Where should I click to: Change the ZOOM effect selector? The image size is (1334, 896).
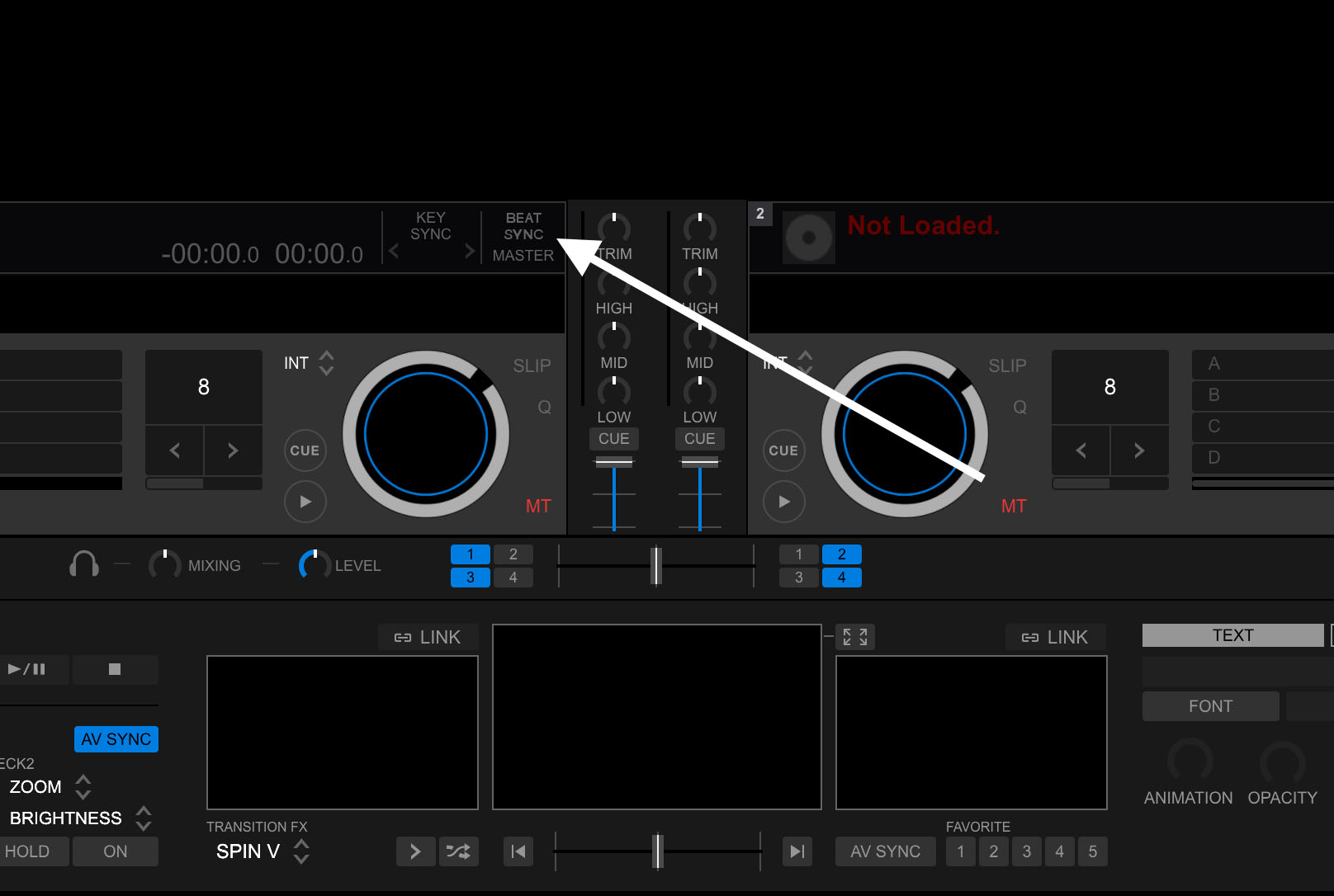[83, 787]
